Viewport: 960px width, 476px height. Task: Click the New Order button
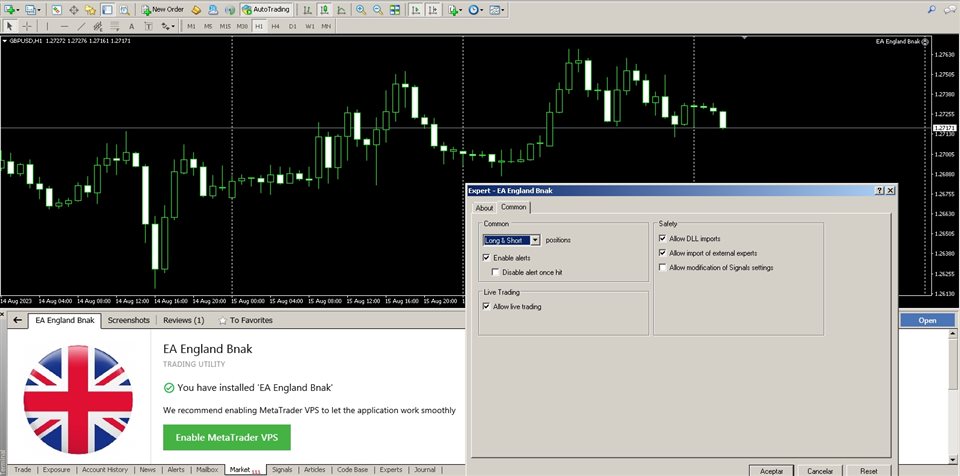click(x=162, y=10)
